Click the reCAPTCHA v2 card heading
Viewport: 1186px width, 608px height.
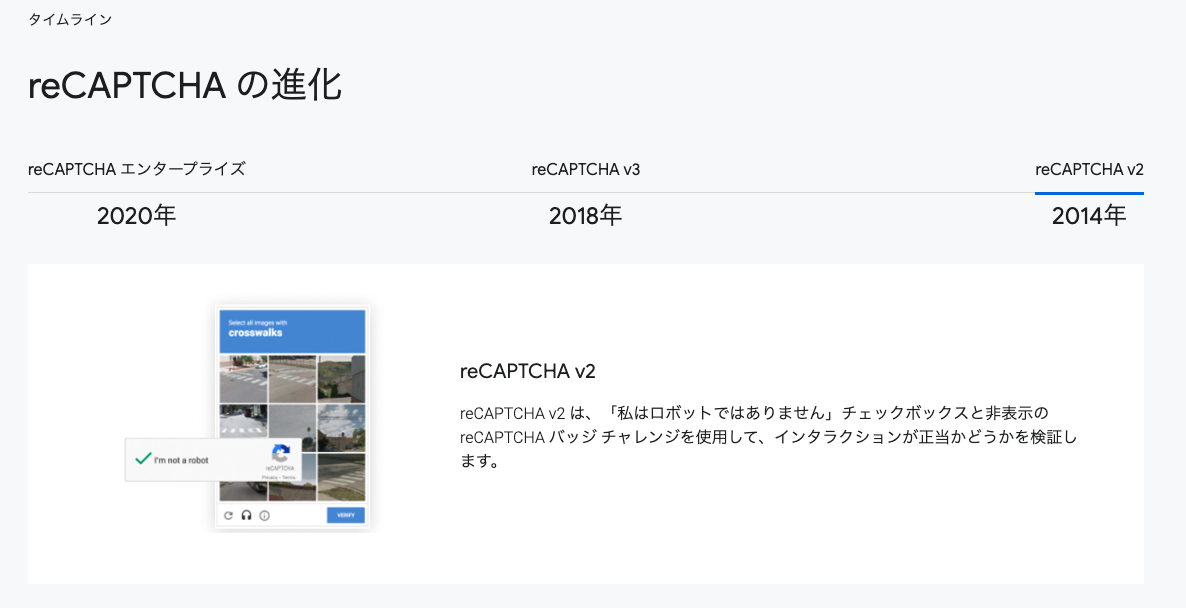(x=528, y=371)
